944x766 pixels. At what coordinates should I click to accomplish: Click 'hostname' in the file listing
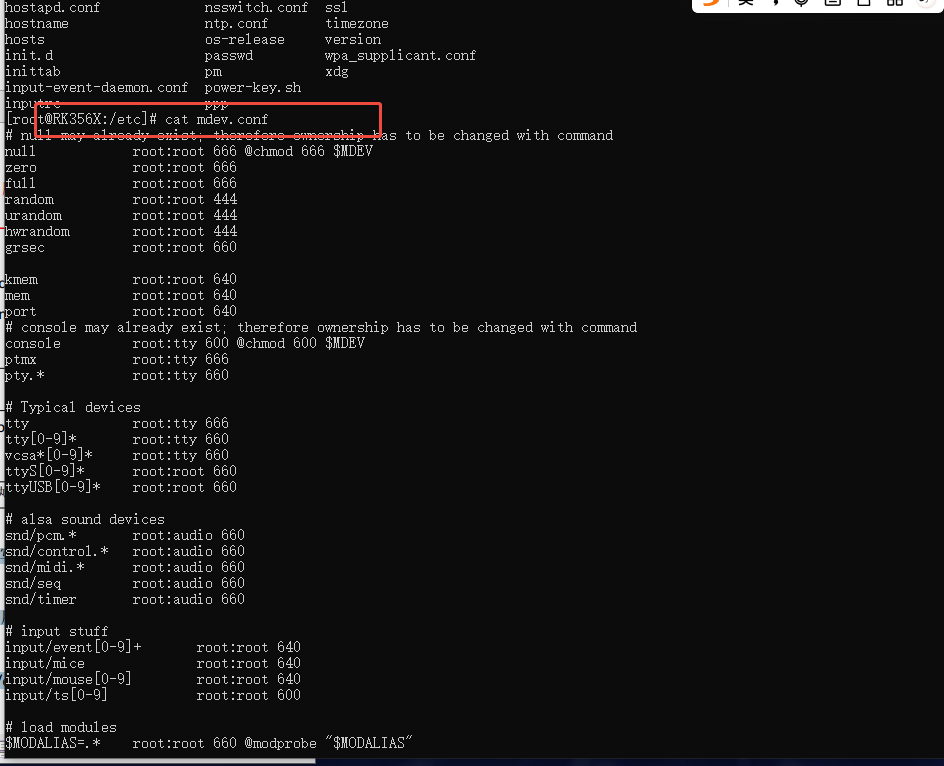coord(37,23)
